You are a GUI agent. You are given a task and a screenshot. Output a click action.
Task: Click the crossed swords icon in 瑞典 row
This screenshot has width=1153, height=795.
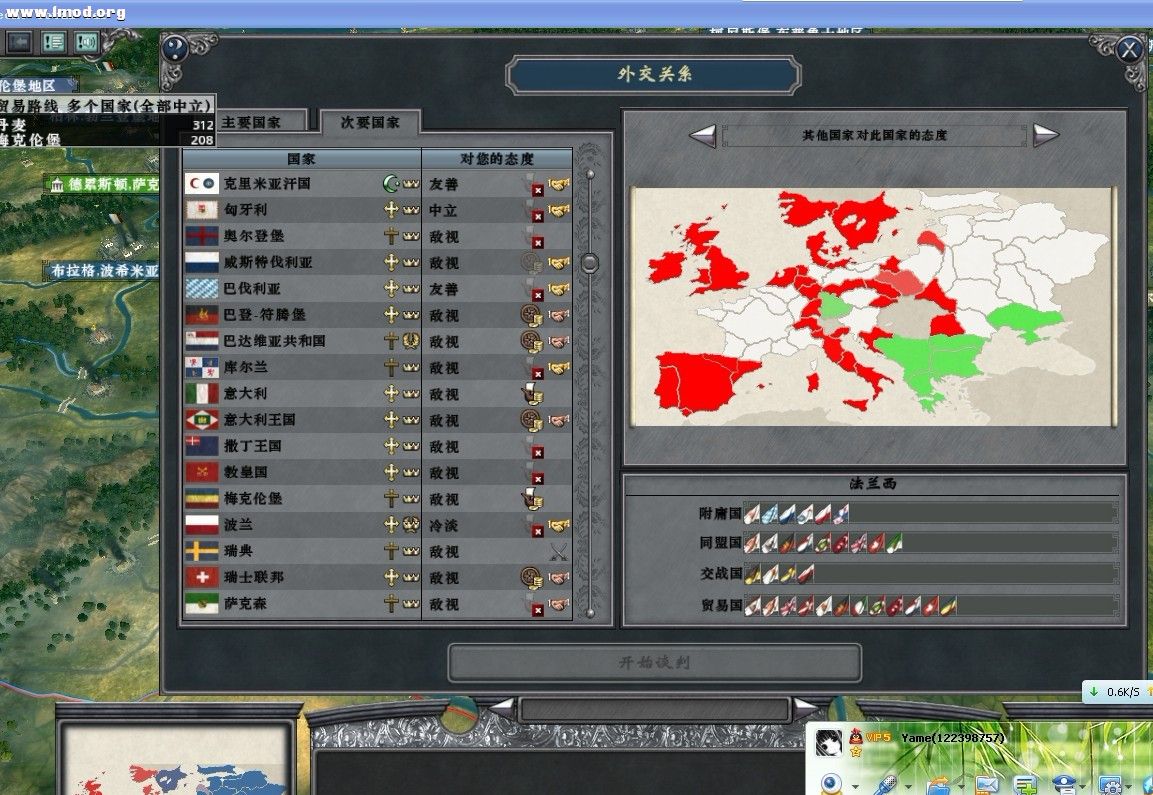[x=556, y=551]
